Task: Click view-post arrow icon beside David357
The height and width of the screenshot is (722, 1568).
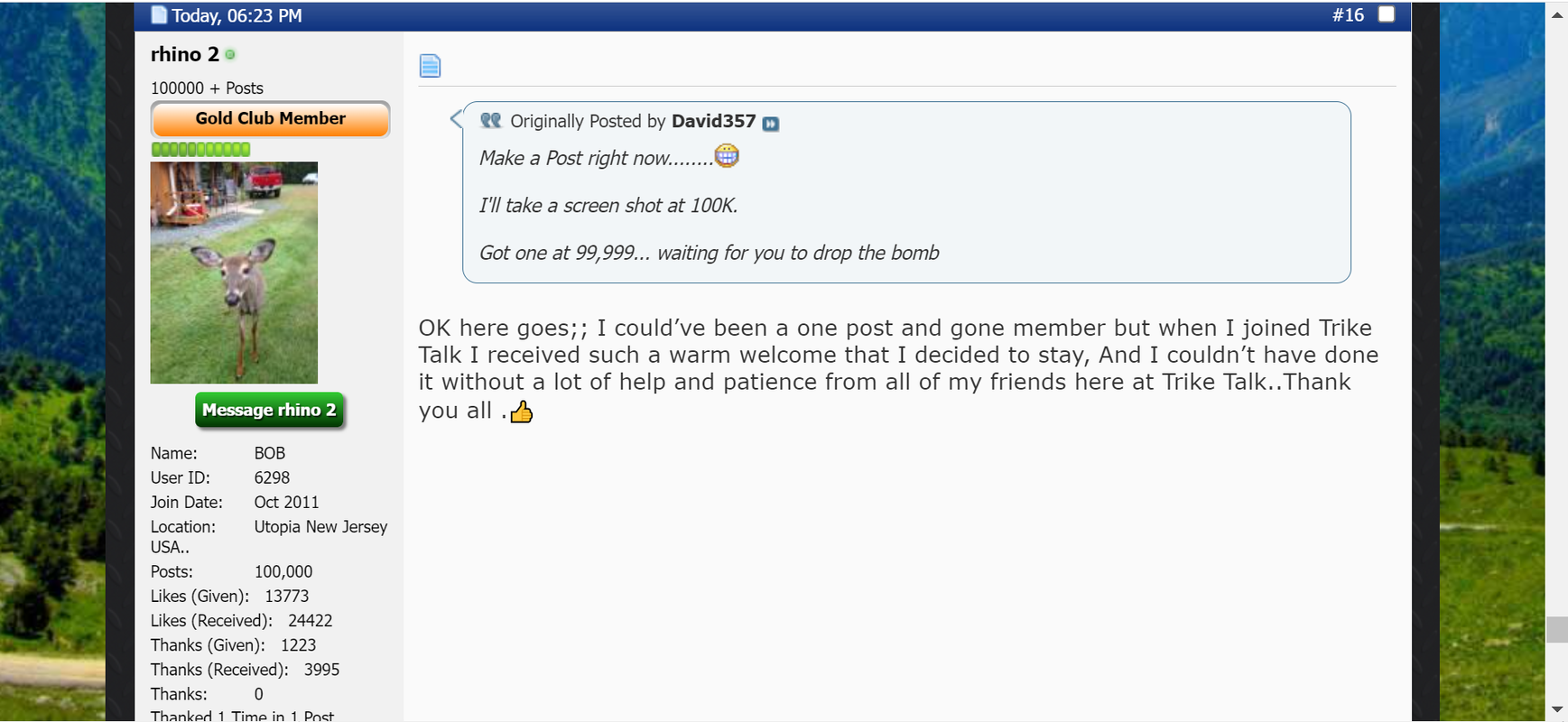Action: click(770, 124)
